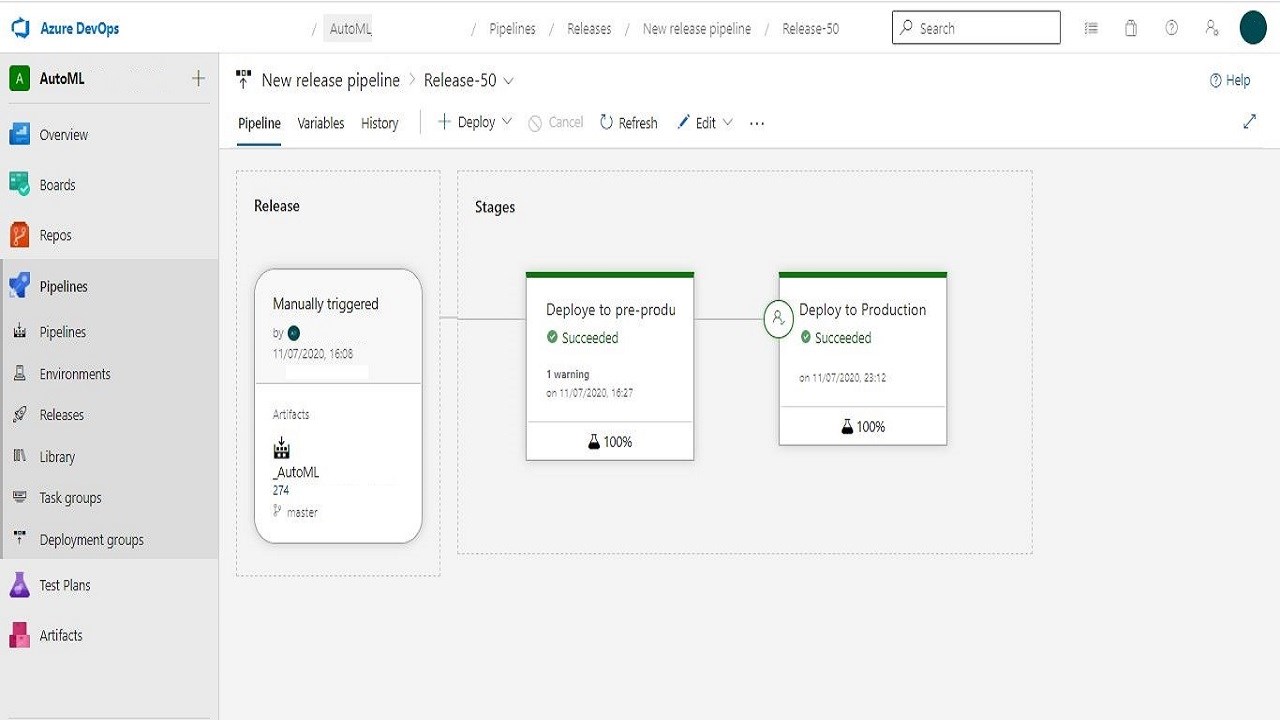Open the Deployment groups icon
The height and width of the screenshot is (720, 1280).
tap(20, 539)
